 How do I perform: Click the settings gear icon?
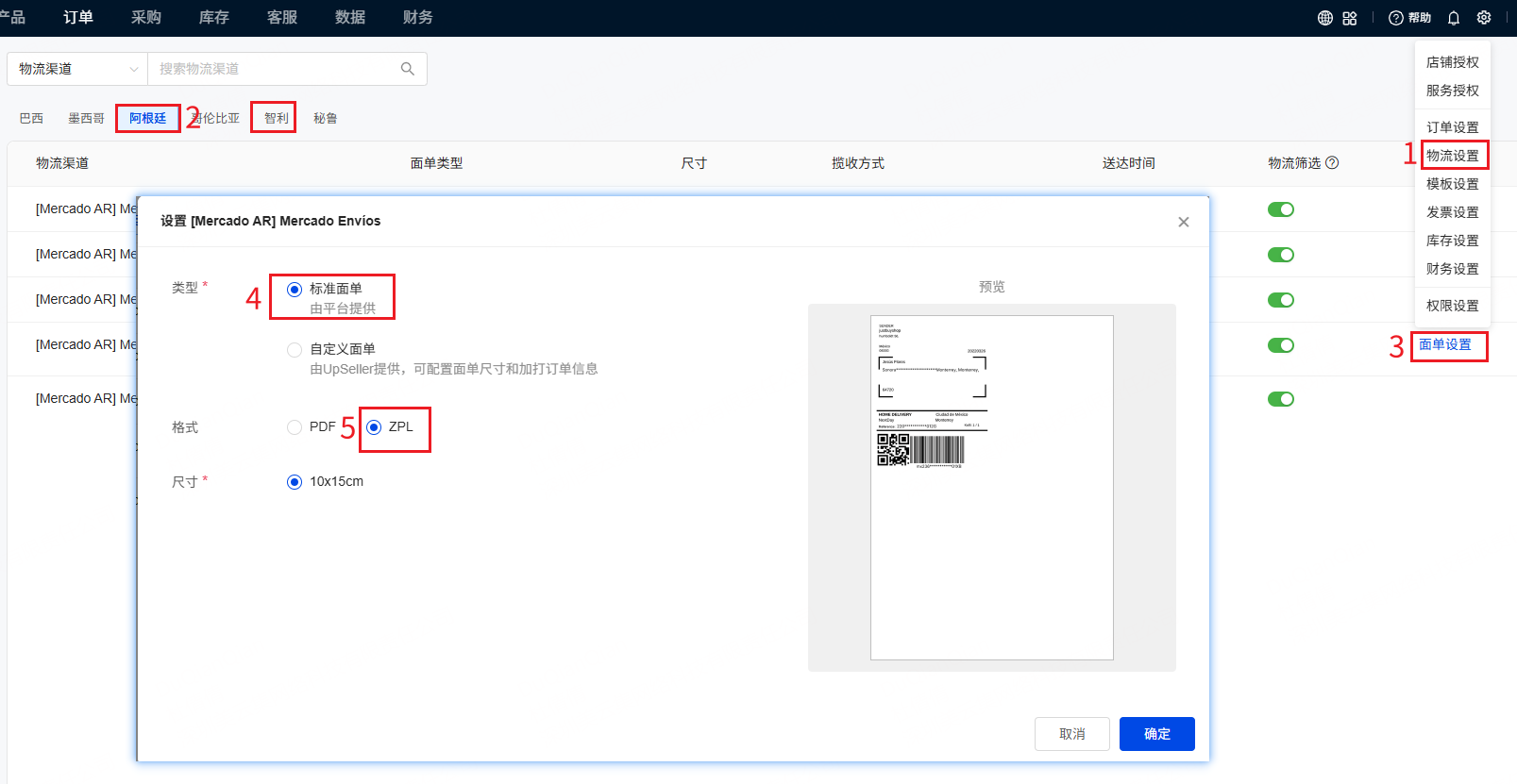[x=1484, y=18]
